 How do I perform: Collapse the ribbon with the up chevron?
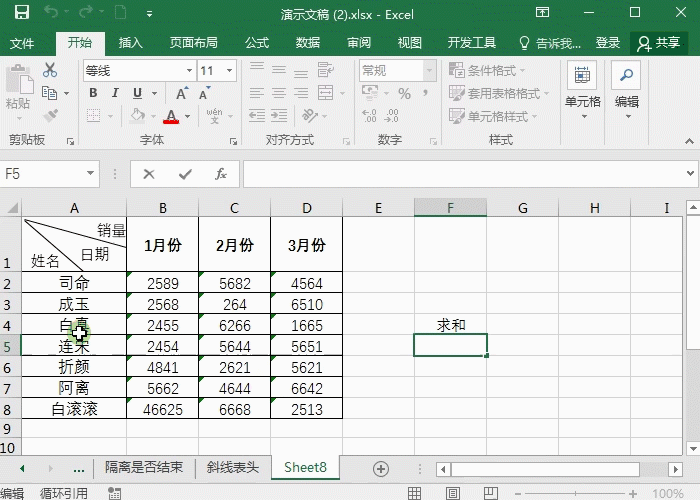coord(689,141)
